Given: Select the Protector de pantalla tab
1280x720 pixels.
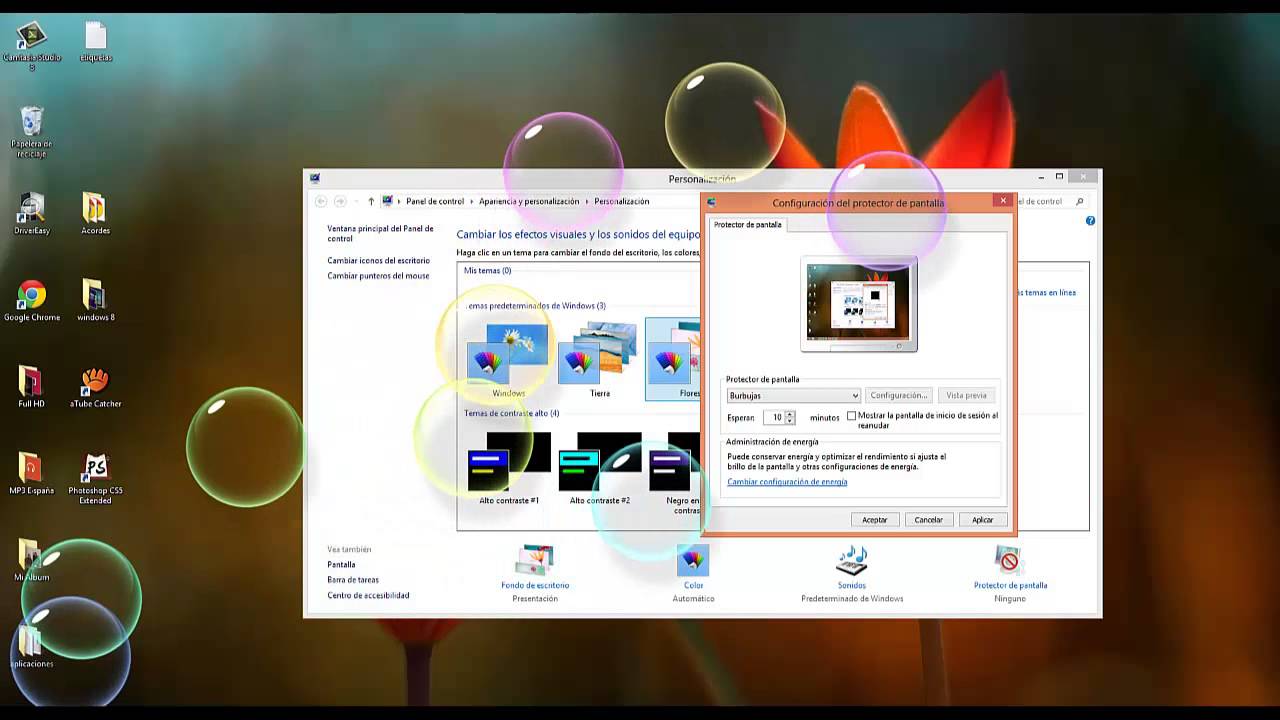Looking at the screenshot, I should click(x=748, y=225).
